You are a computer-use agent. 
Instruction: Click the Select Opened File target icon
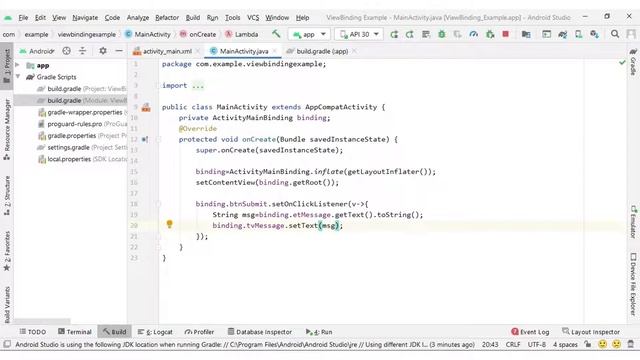pyautogui.click(x=67, y=51)
